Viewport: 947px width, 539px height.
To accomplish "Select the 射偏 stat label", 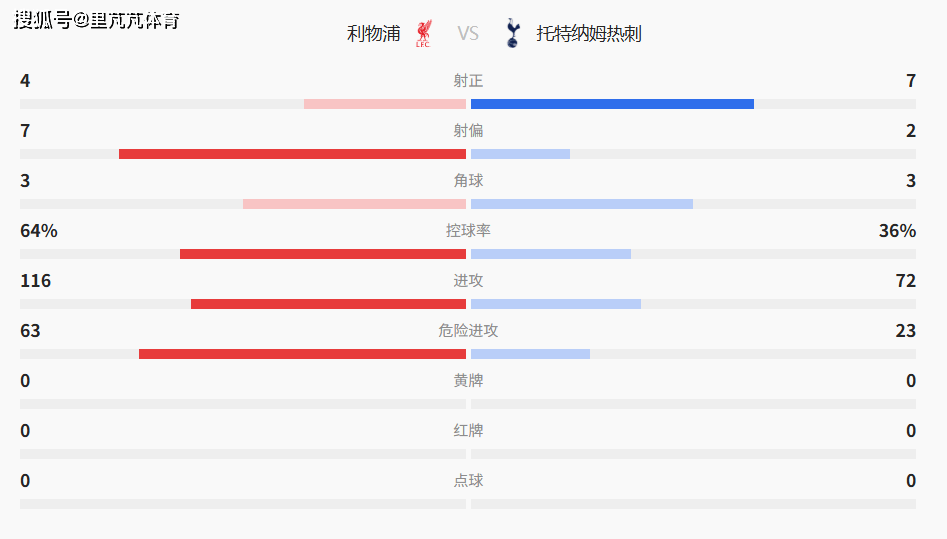I will pyautogui.click(x=468, y=131).
